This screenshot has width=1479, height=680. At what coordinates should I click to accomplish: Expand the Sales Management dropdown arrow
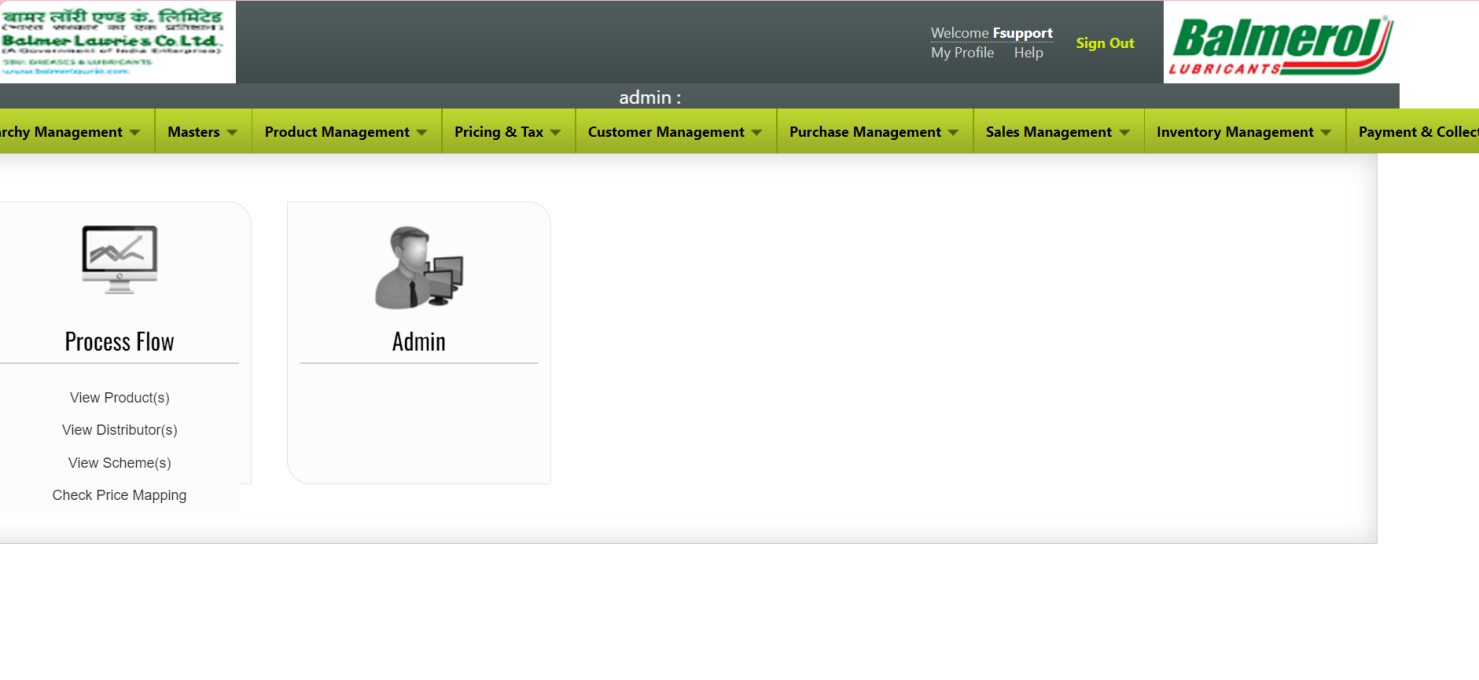point(1124,133)
